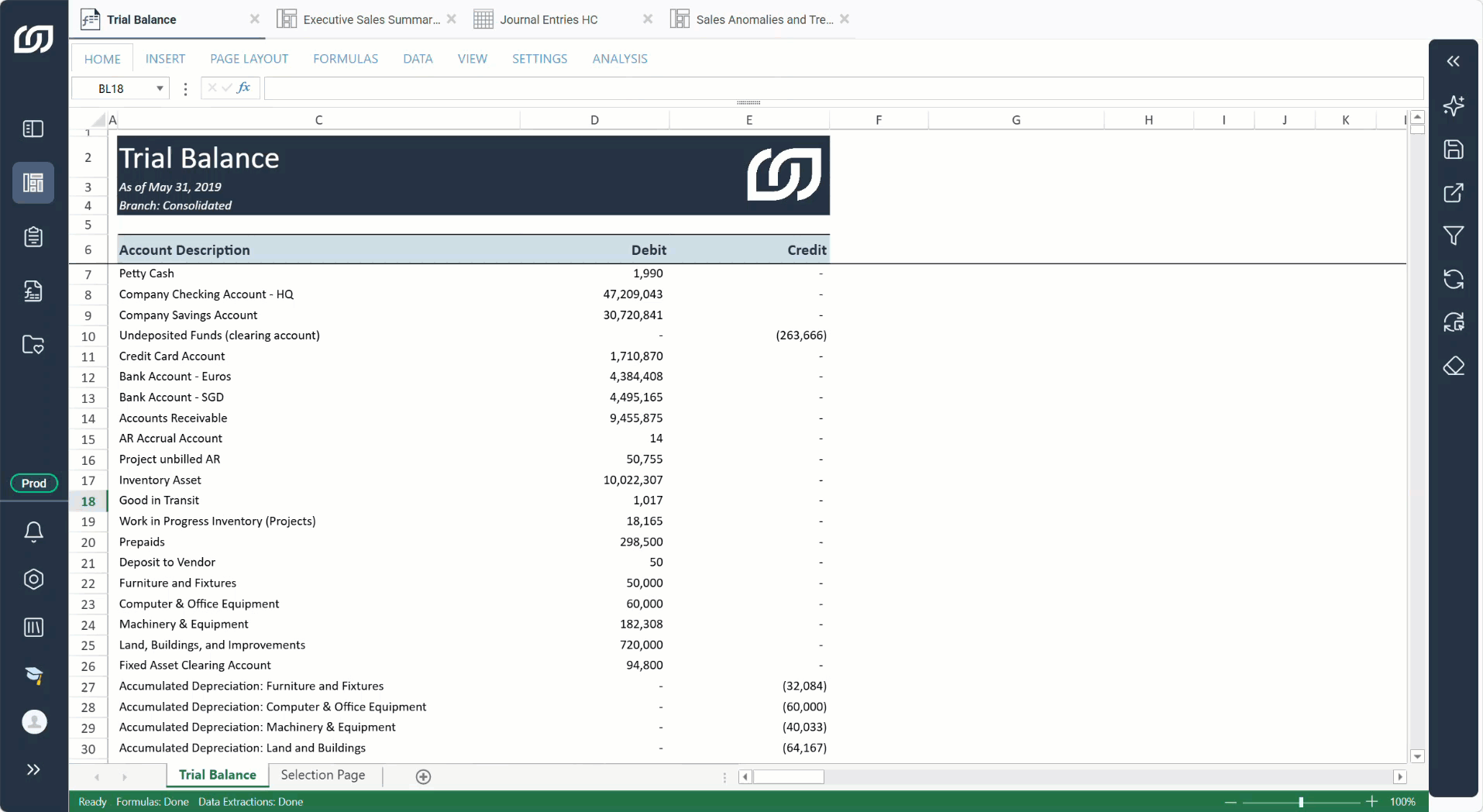Screen dimensions: 1483x812
Task: Click into the formula bar input
Action: [x=844, y=88]
